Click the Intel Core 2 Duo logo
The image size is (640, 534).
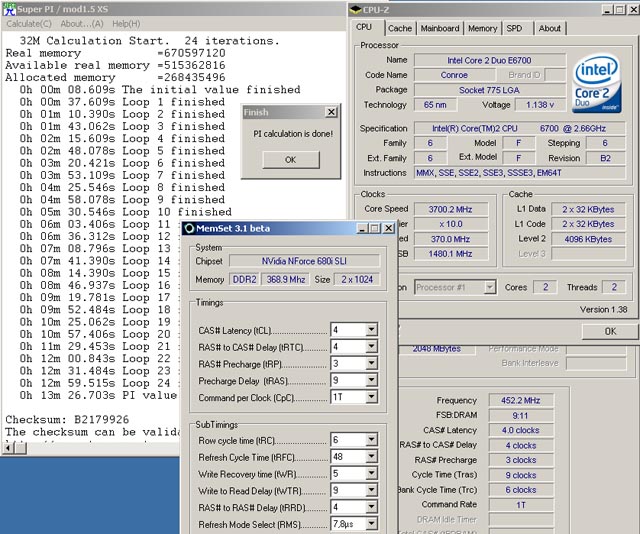coord(597,84)
